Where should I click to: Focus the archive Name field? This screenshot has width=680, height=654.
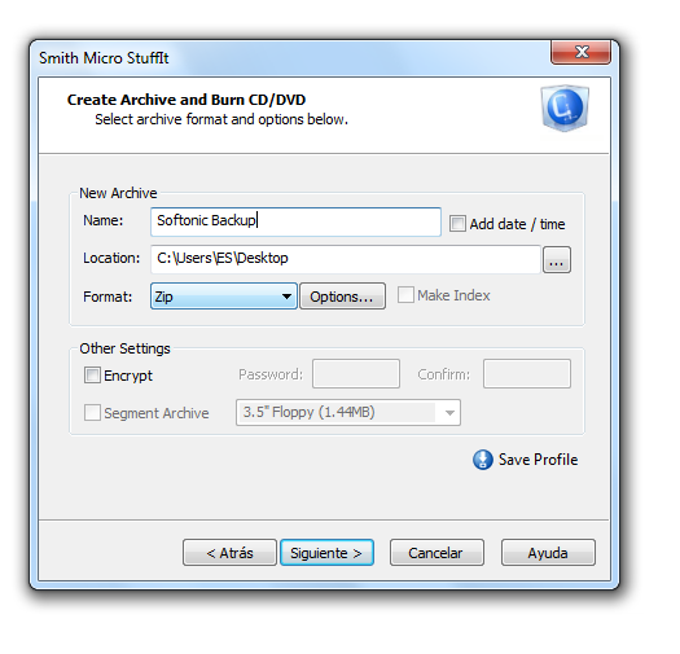(296, 222)
